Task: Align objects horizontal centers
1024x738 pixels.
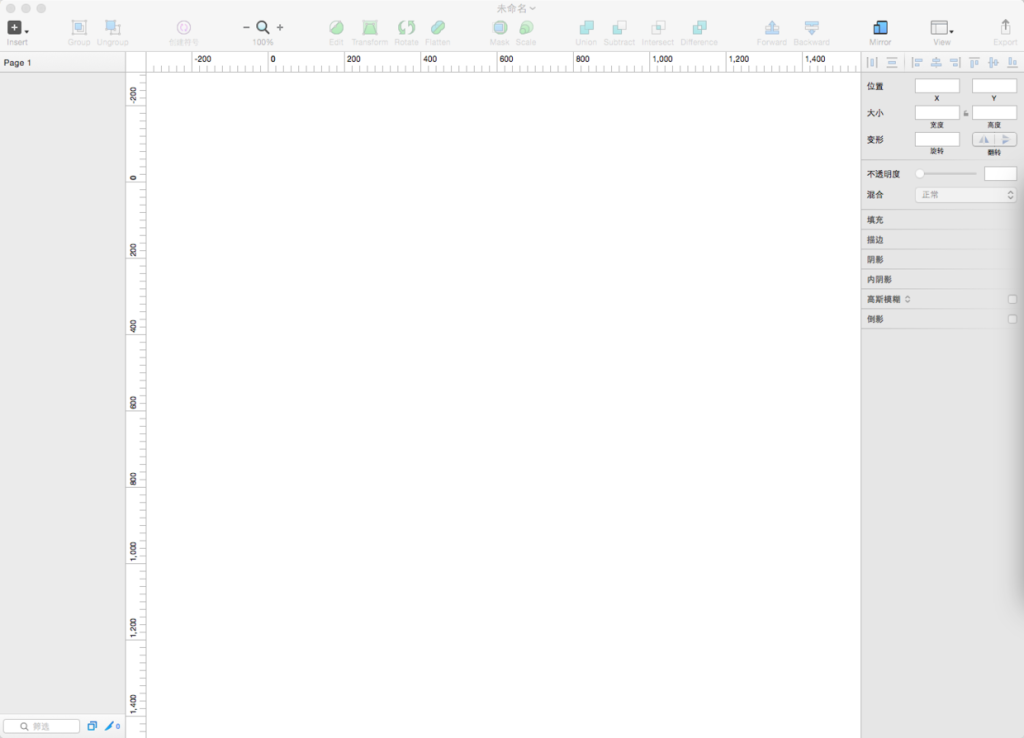Action: coord(936,63)
